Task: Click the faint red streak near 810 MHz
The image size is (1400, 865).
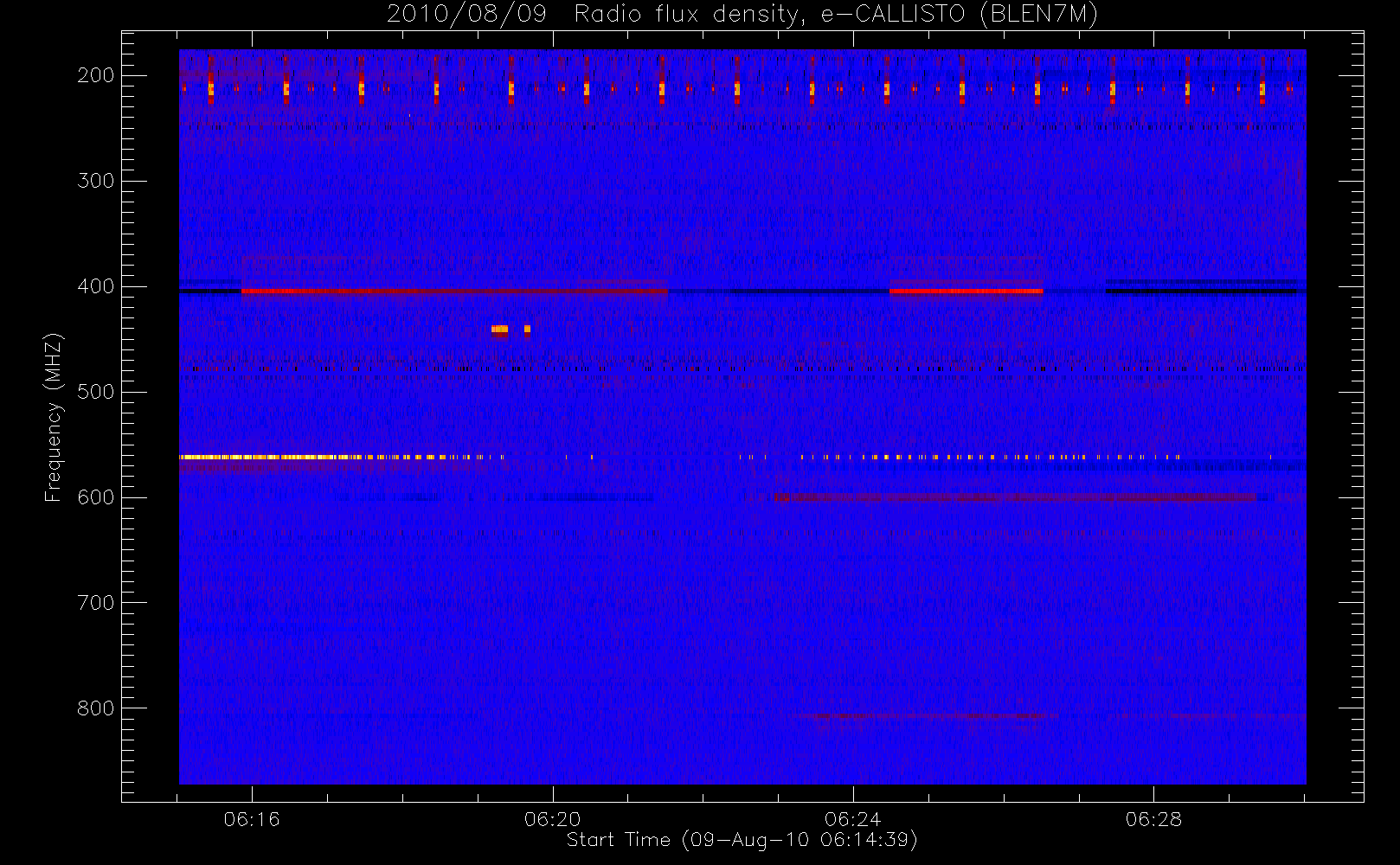Action: pos(926,716)
